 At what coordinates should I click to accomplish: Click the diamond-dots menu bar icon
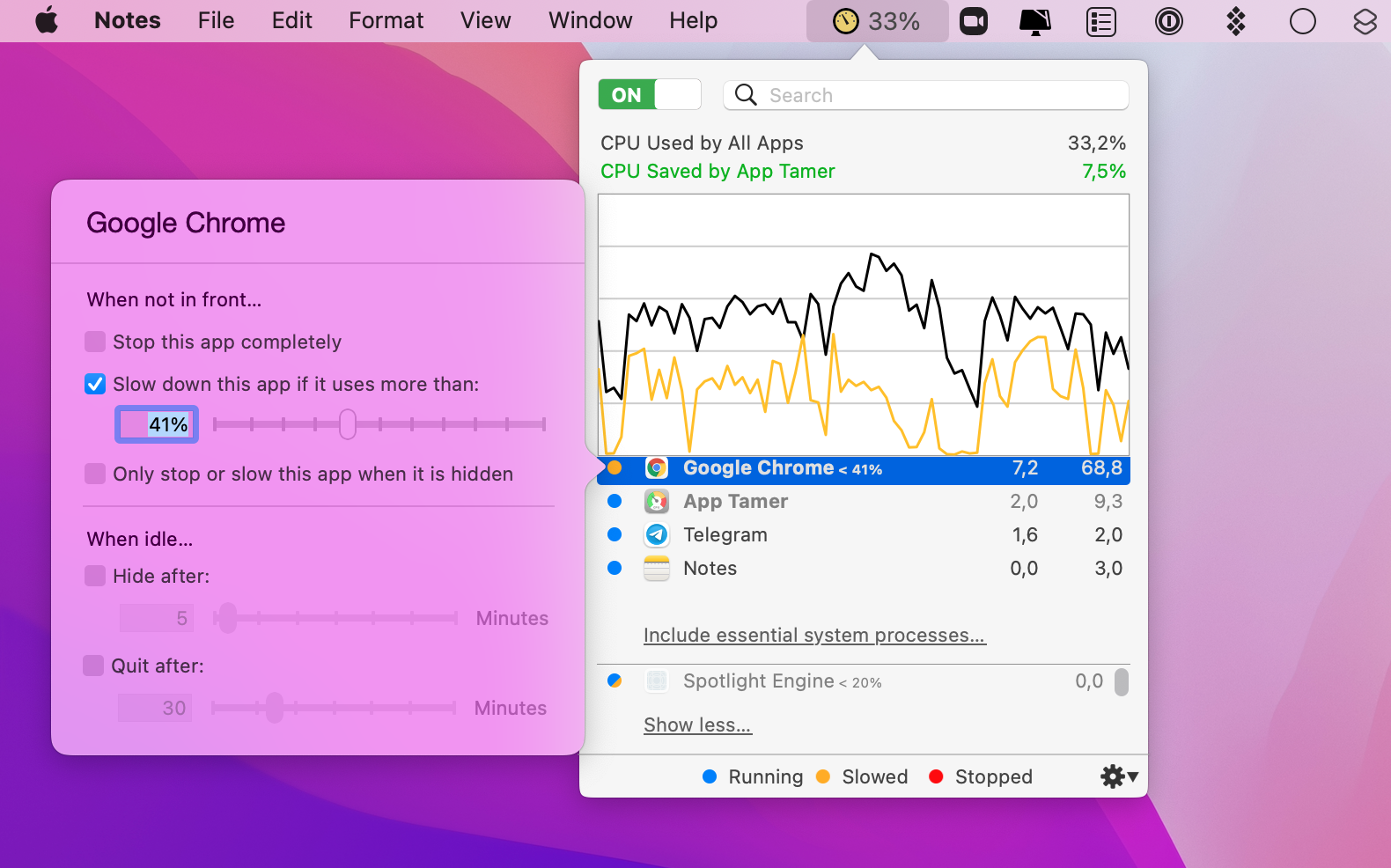click(x=1236, y=21)
